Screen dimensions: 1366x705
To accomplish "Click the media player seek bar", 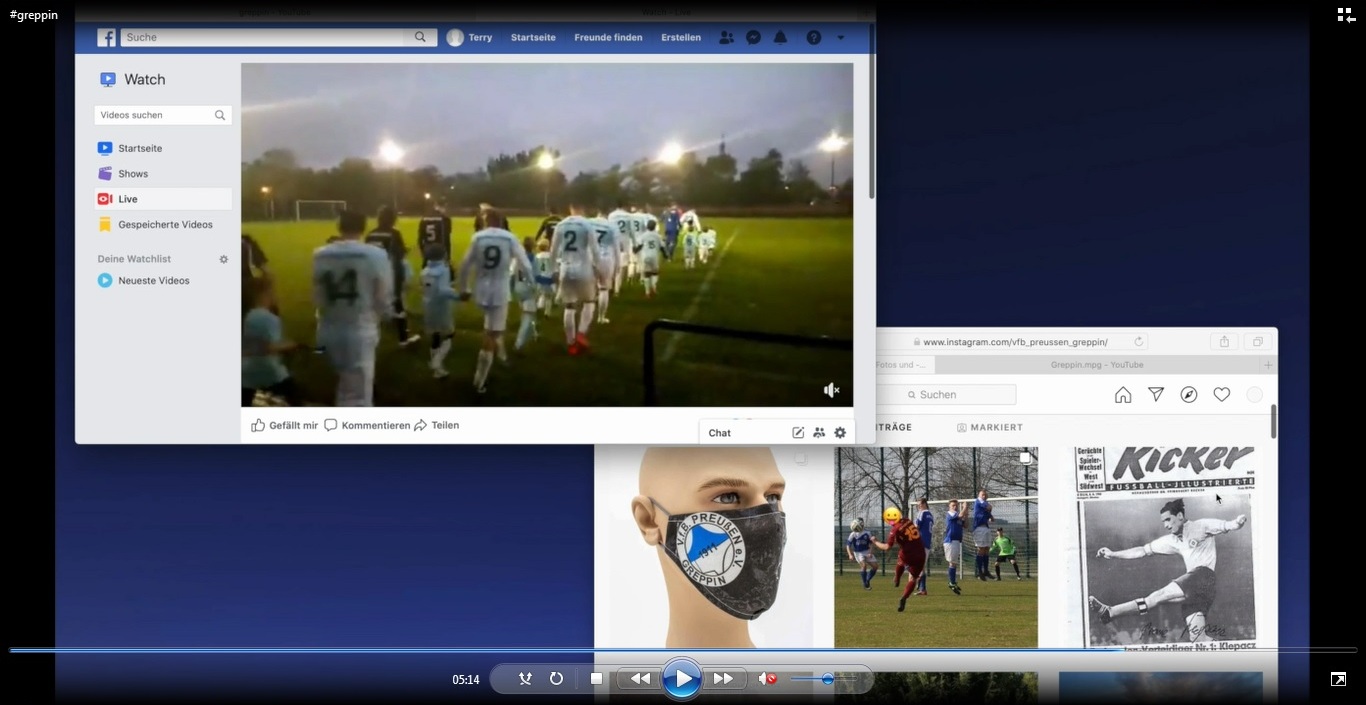I will click(683, 650).
